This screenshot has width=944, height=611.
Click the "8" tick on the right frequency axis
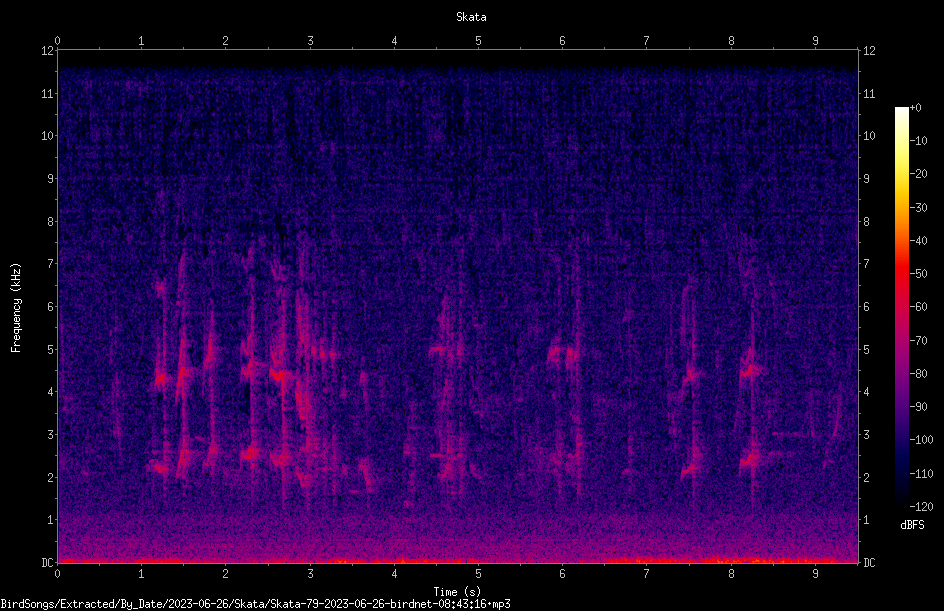(x=866, y=221)
